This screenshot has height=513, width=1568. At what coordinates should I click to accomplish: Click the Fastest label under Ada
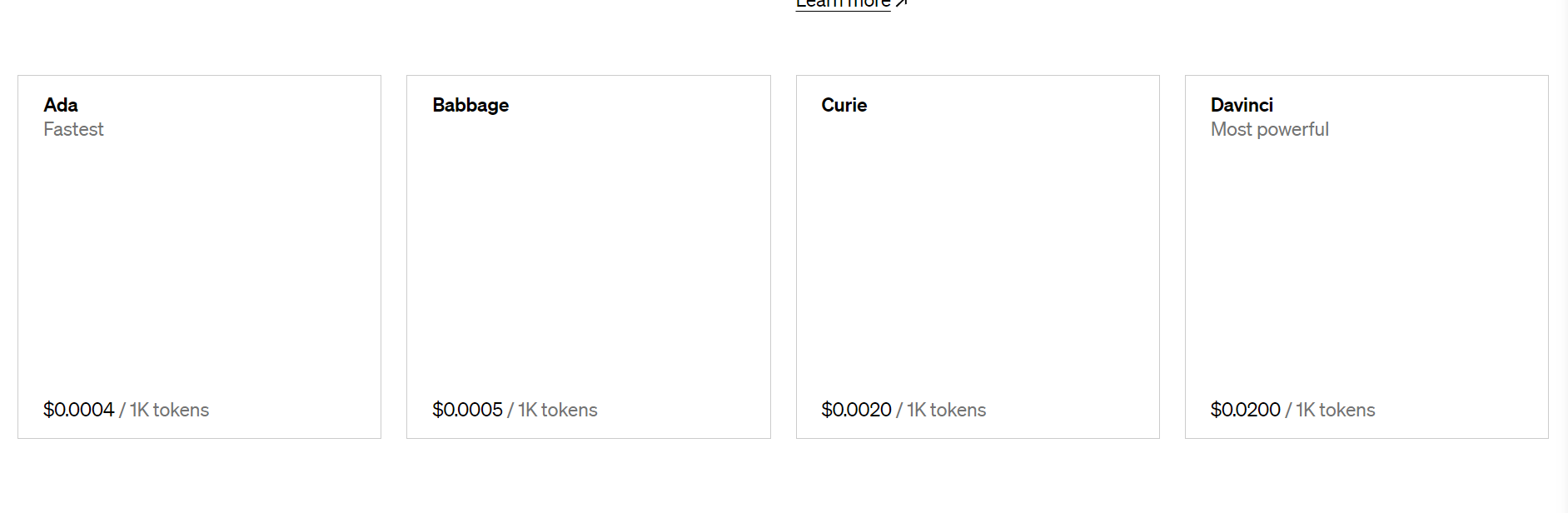(x=73, y=129)
